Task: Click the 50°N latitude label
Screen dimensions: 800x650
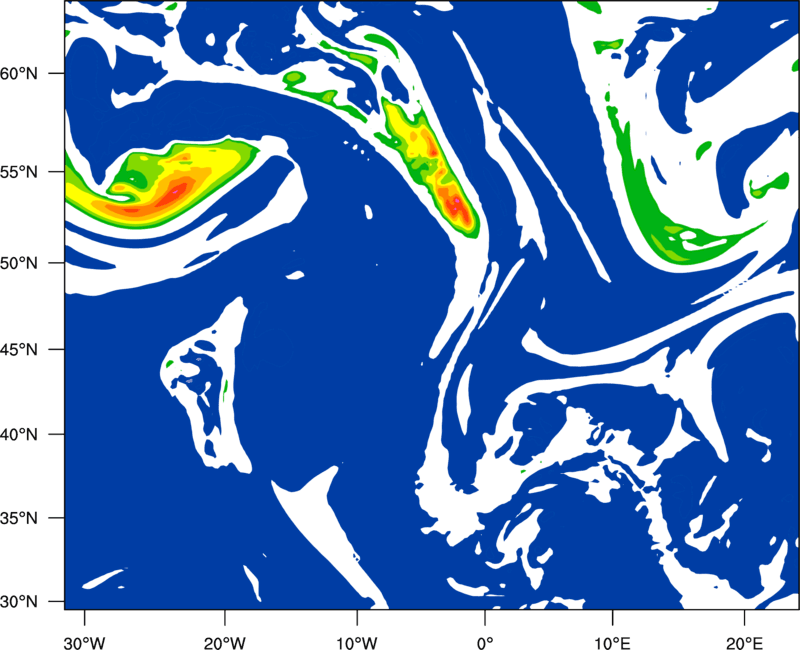Action: [x=19, y=264]
